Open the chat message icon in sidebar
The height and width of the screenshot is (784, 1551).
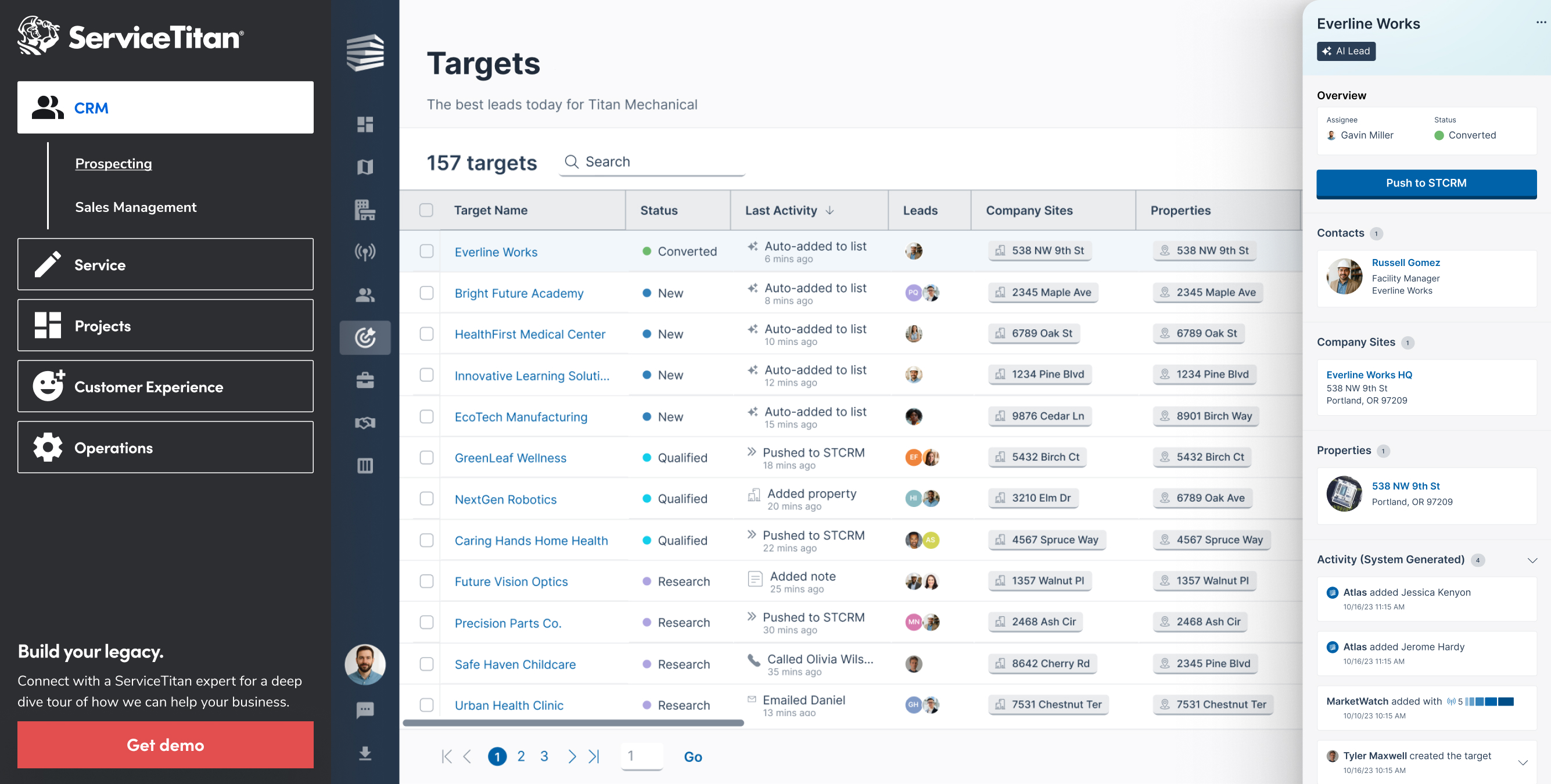[x=365, y=709]
